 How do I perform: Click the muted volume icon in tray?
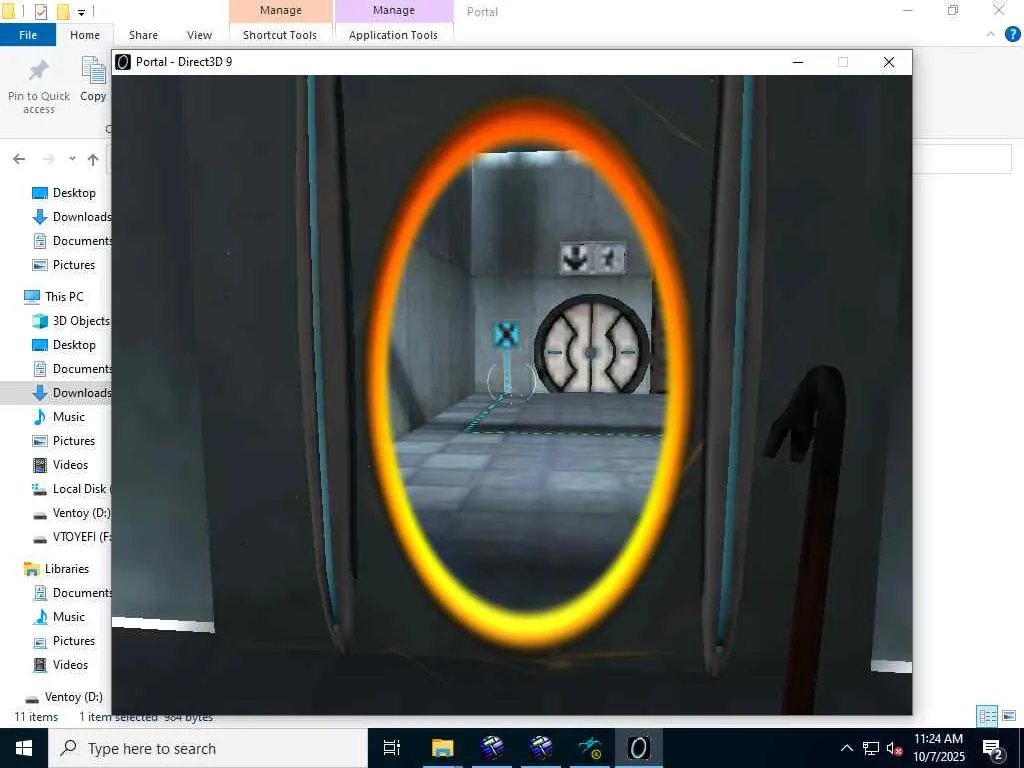tap(894, 748)
